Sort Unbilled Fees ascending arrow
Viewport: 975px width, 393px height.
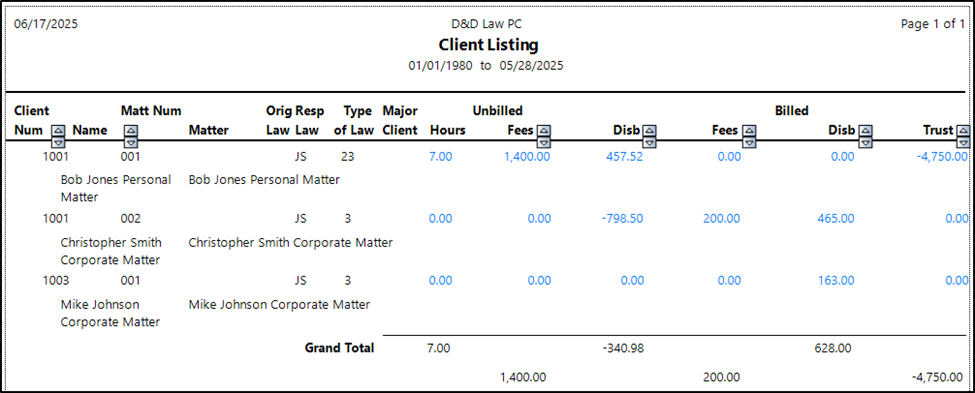544,131
